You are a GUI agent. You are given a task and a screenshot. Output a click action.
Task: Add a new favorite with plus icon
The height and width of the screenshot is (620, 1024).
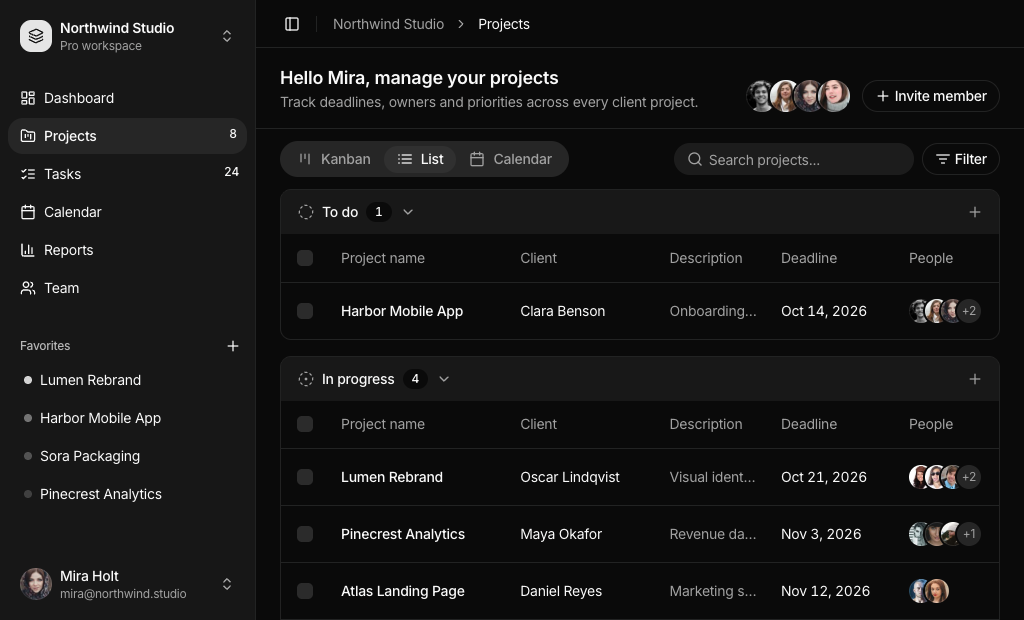click(x=232, y=346)
